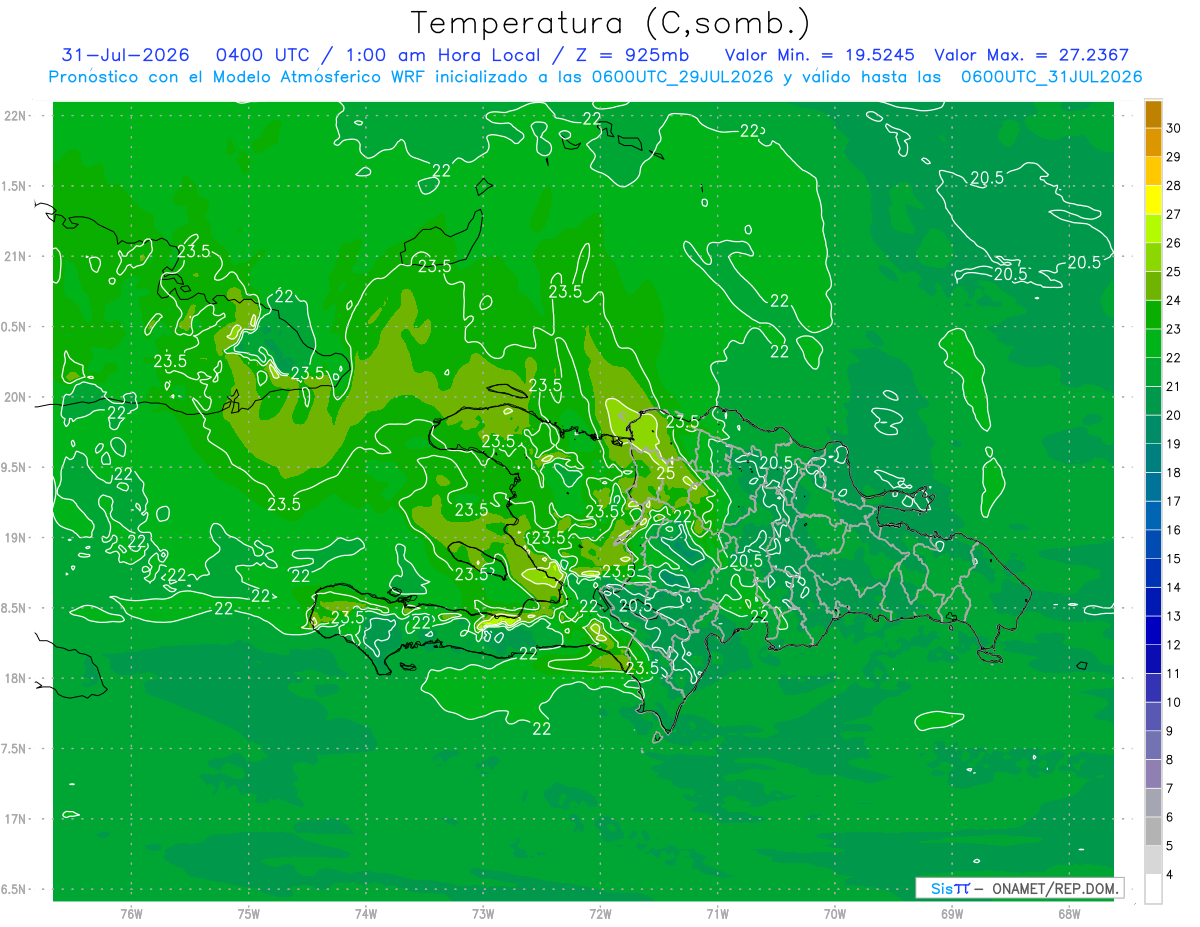
Task: Click the 76W longitude axis label
Action: (x=131, y=913)
